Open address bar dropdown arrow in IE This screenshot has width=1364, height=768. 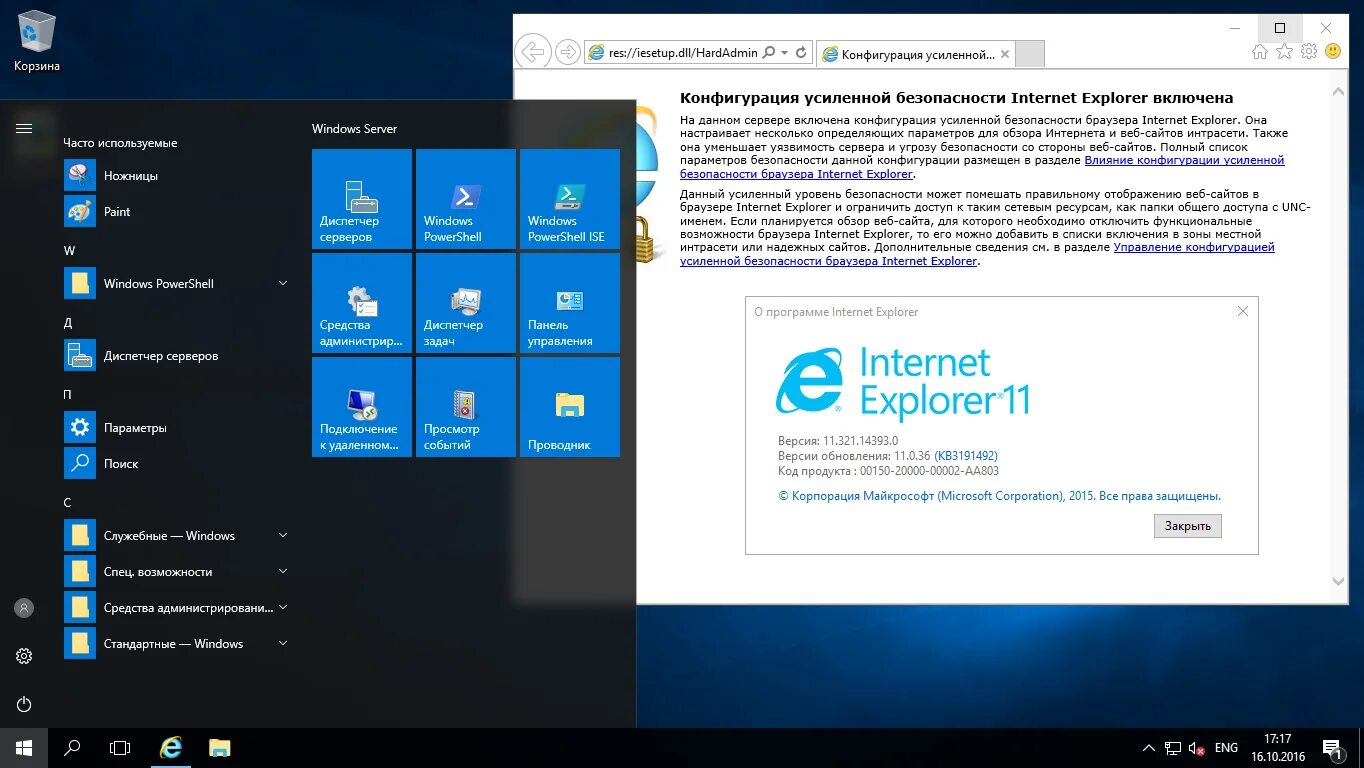785,52
